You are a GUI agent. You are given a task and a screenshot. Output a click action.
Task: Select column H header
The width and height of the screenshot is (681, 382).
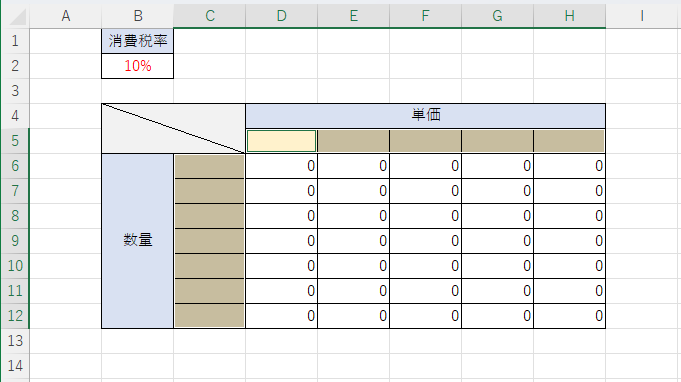[x=570, y=16]
